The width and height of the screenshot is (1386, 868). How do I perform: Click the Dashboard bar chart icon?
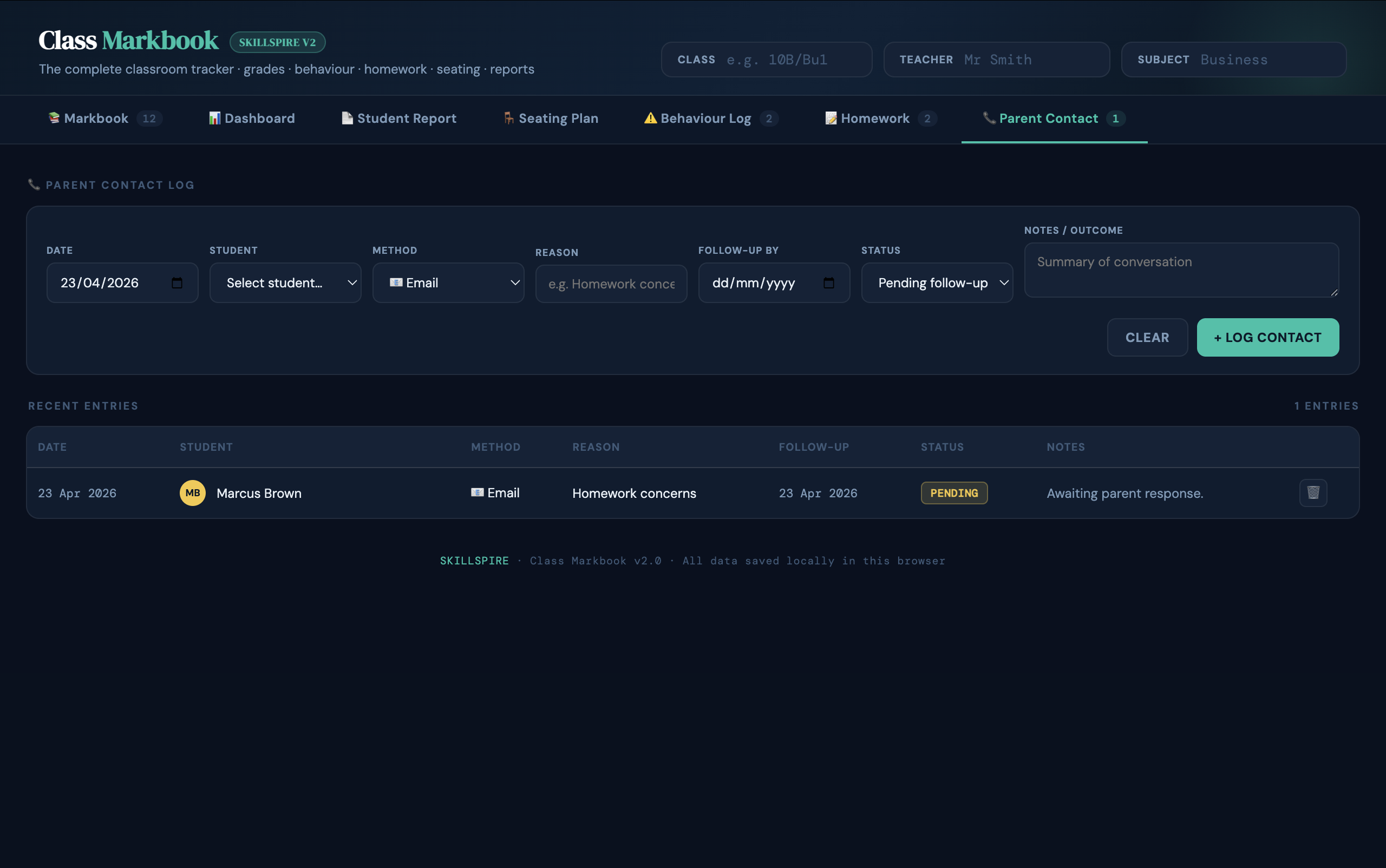coord(214,119)
